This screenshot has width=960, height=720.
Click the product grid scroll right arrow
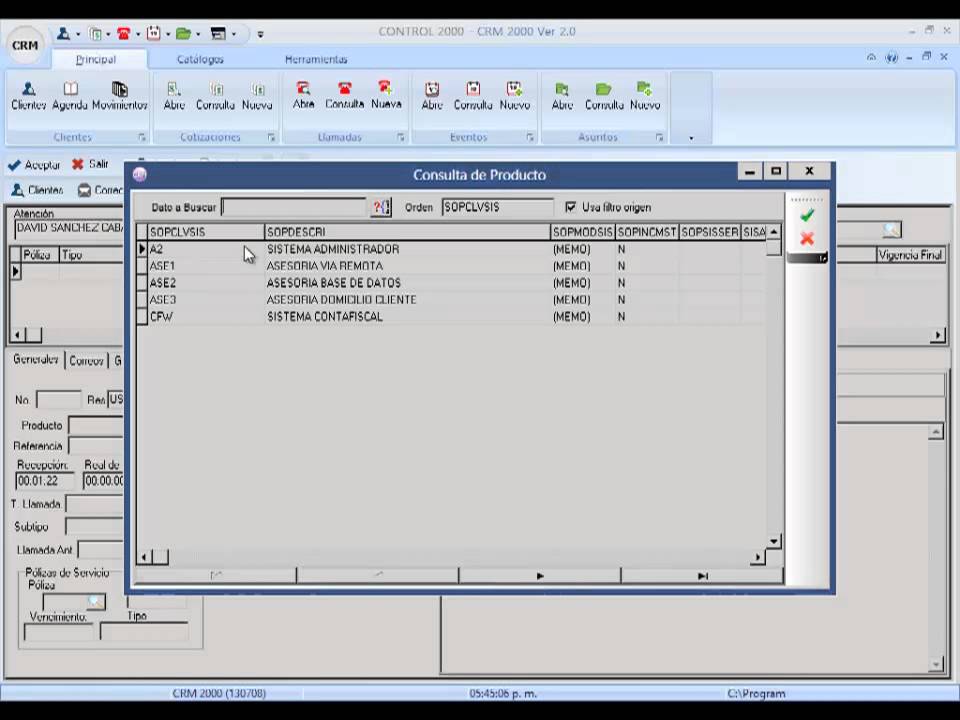(758, 557)
